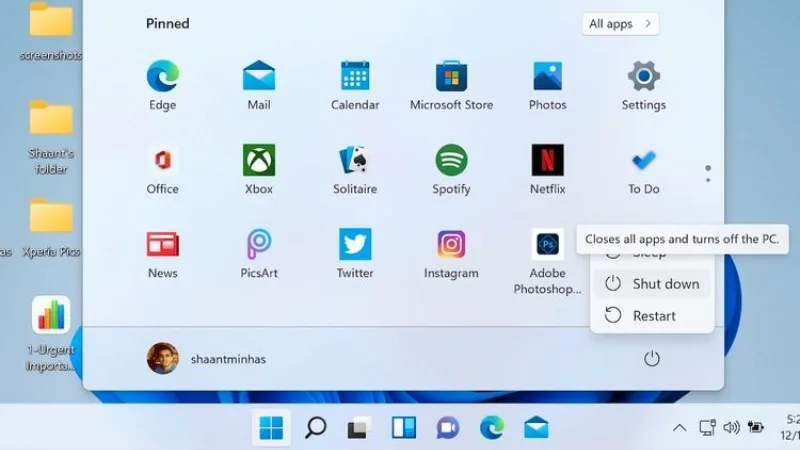
Task: Open the Calendar pinned app
Action: 355,86
